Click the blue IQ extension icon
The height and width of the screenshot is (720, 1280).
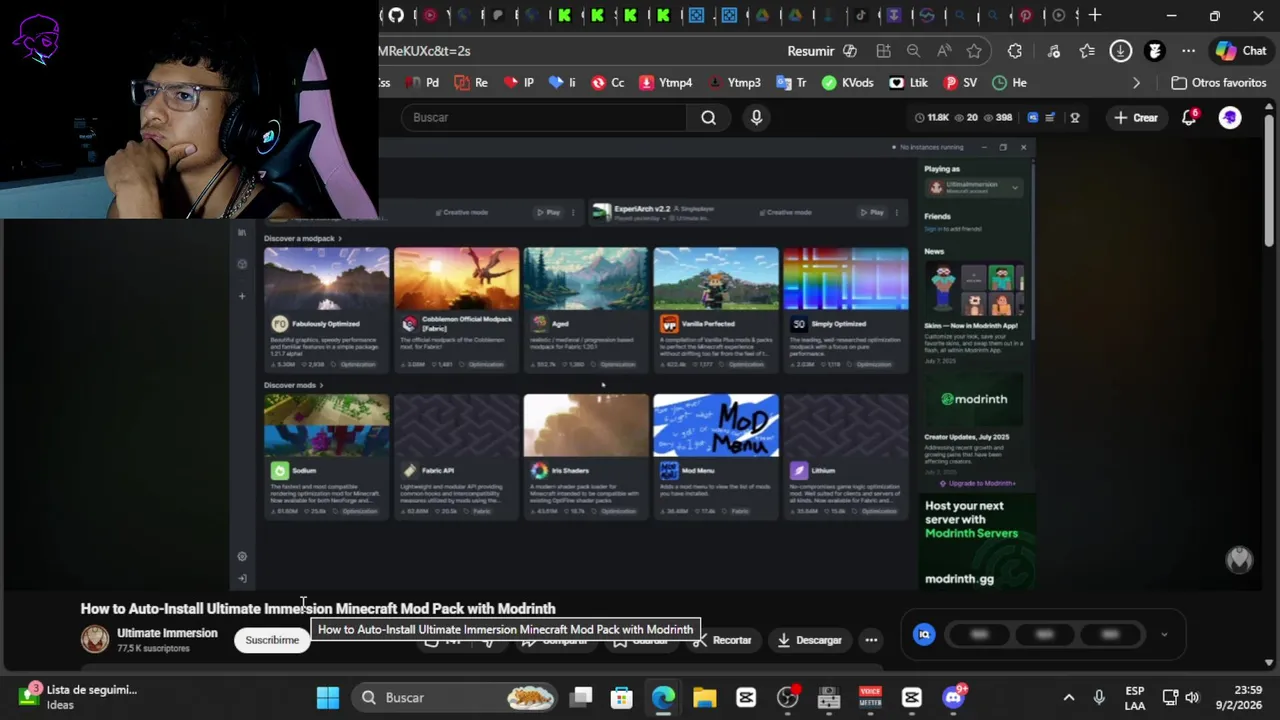924,634
